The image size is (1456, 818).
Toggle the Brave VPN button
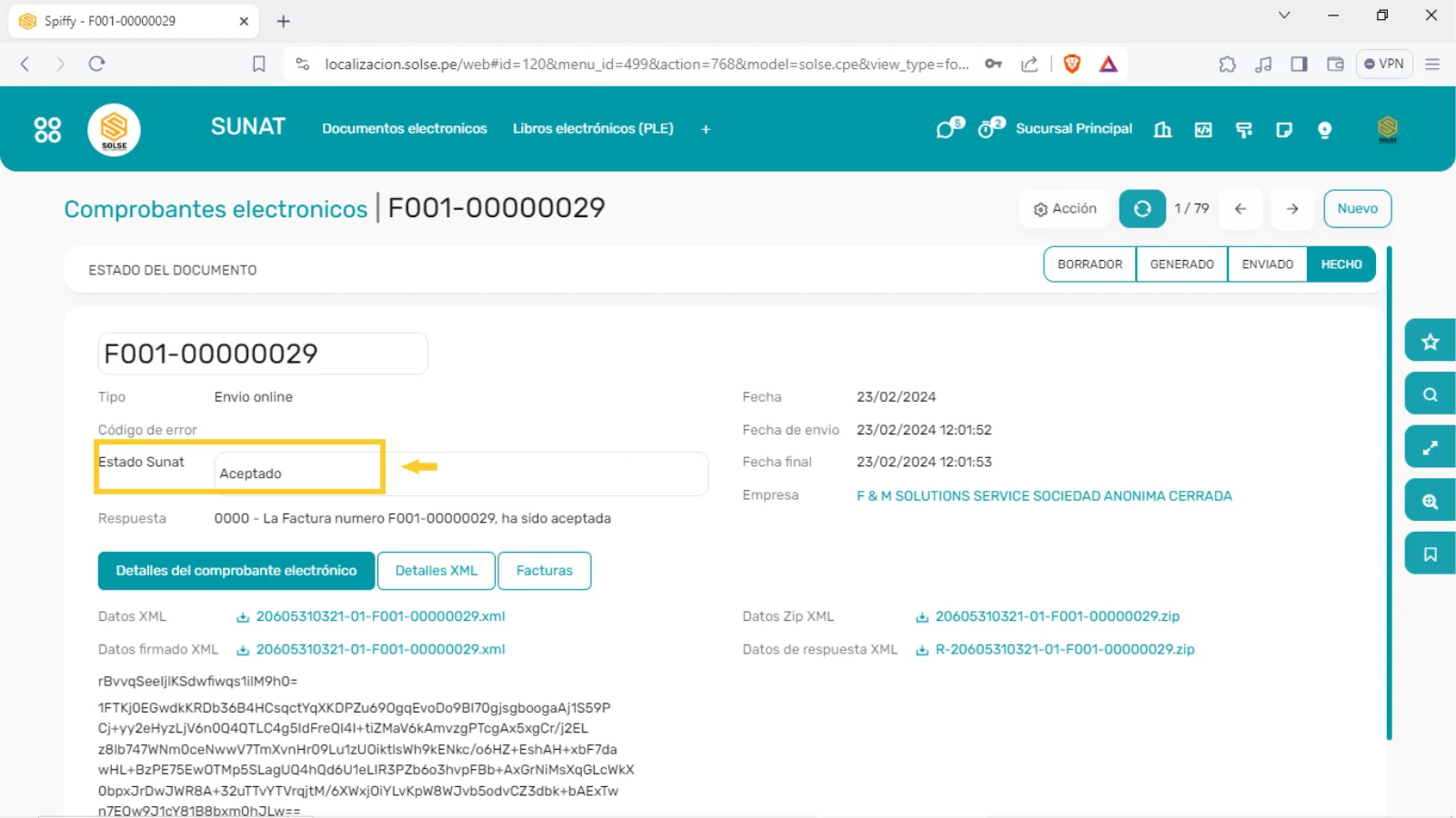[x=1384, y=64]
